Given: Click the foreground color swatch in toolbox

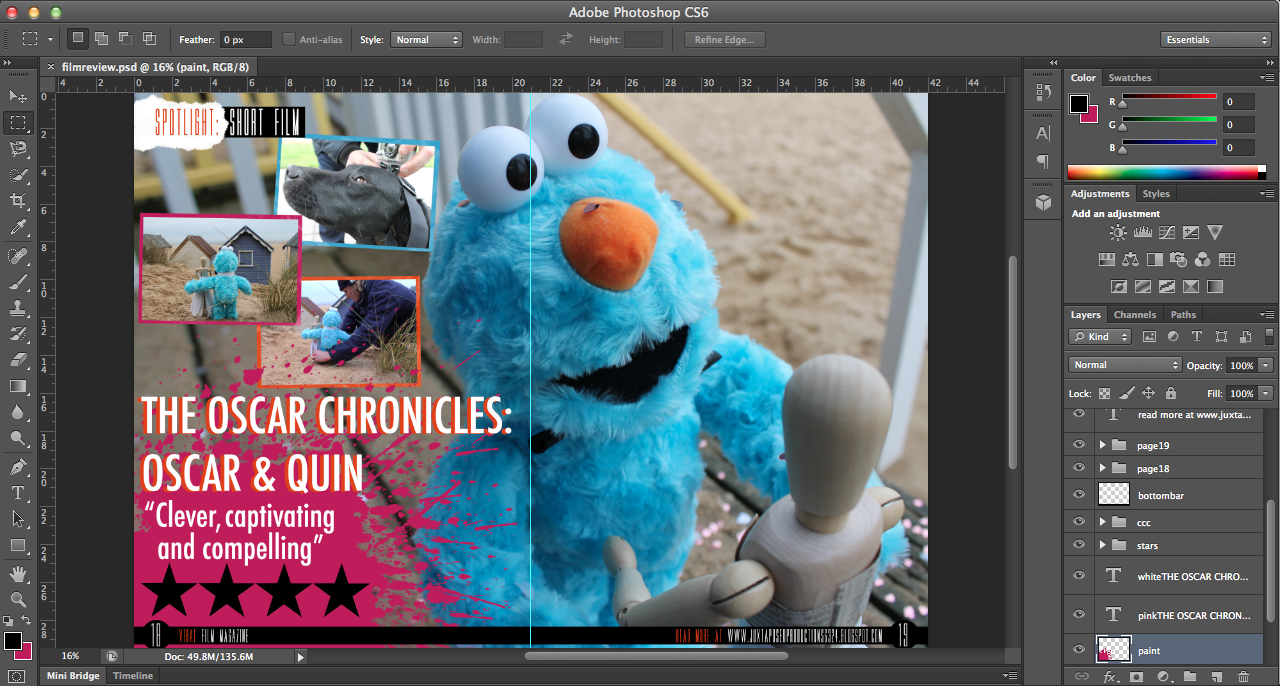Looking at the screenshot, I should [x=12, y=640].
